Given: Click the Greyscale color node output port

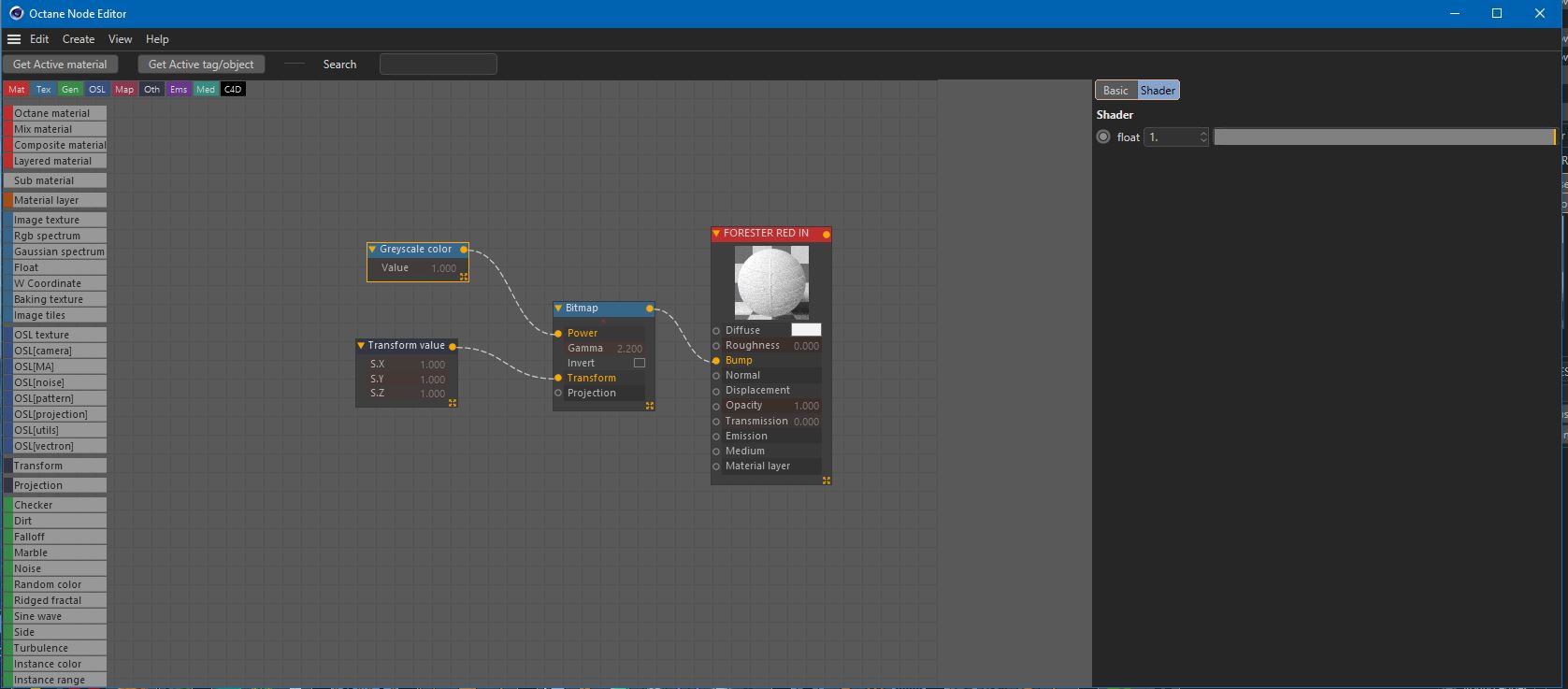Looking at the screenshot, I should point(464,250).
